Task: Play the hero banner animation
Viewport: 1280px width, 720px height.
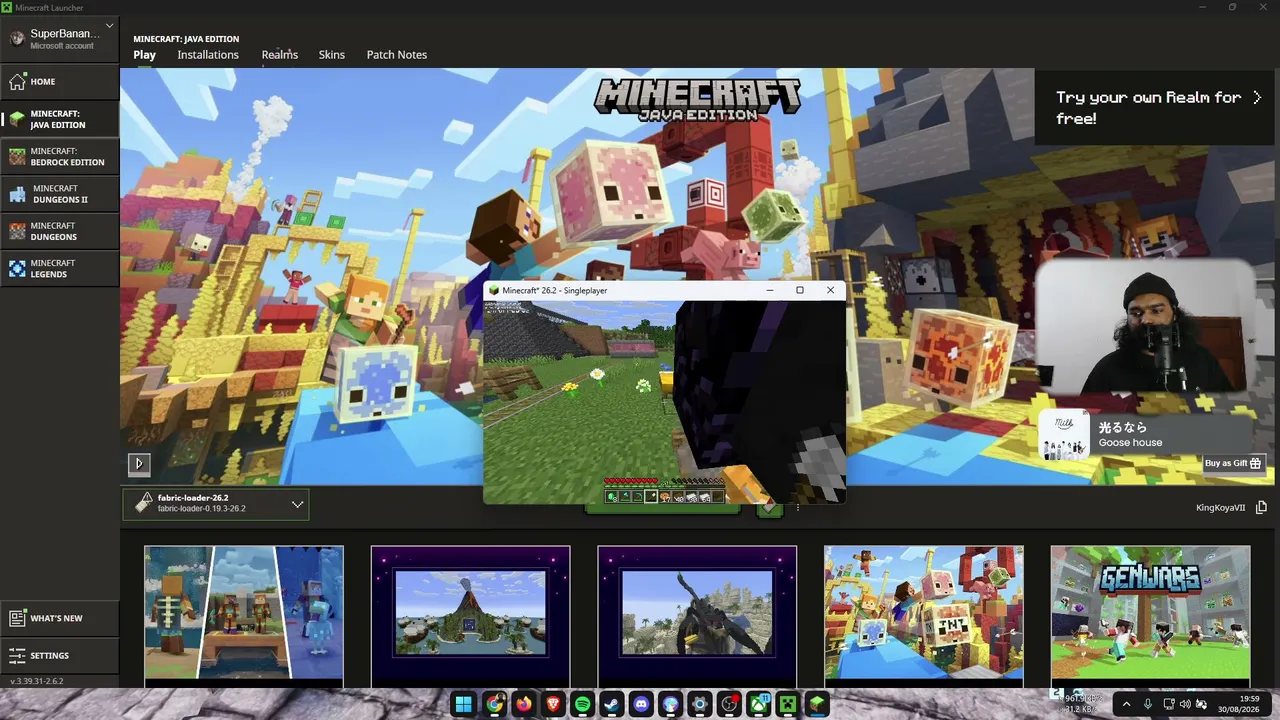Action: pyautogui.click(x=139, y=463)
